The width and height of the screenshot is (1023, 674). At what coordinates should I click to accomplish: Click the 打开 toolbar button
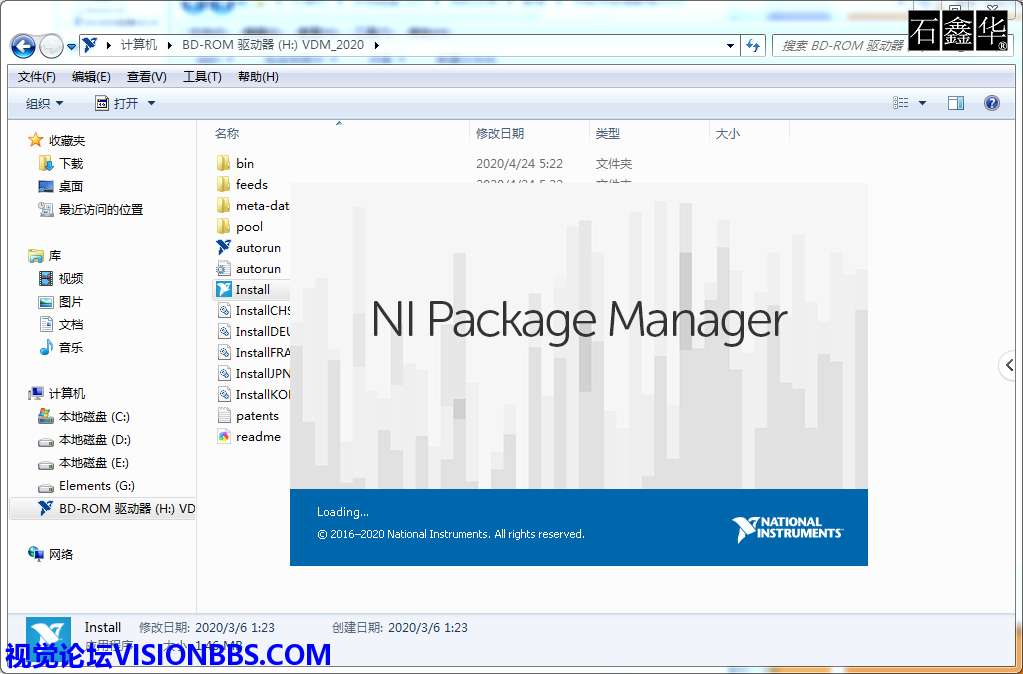(117, 103)
